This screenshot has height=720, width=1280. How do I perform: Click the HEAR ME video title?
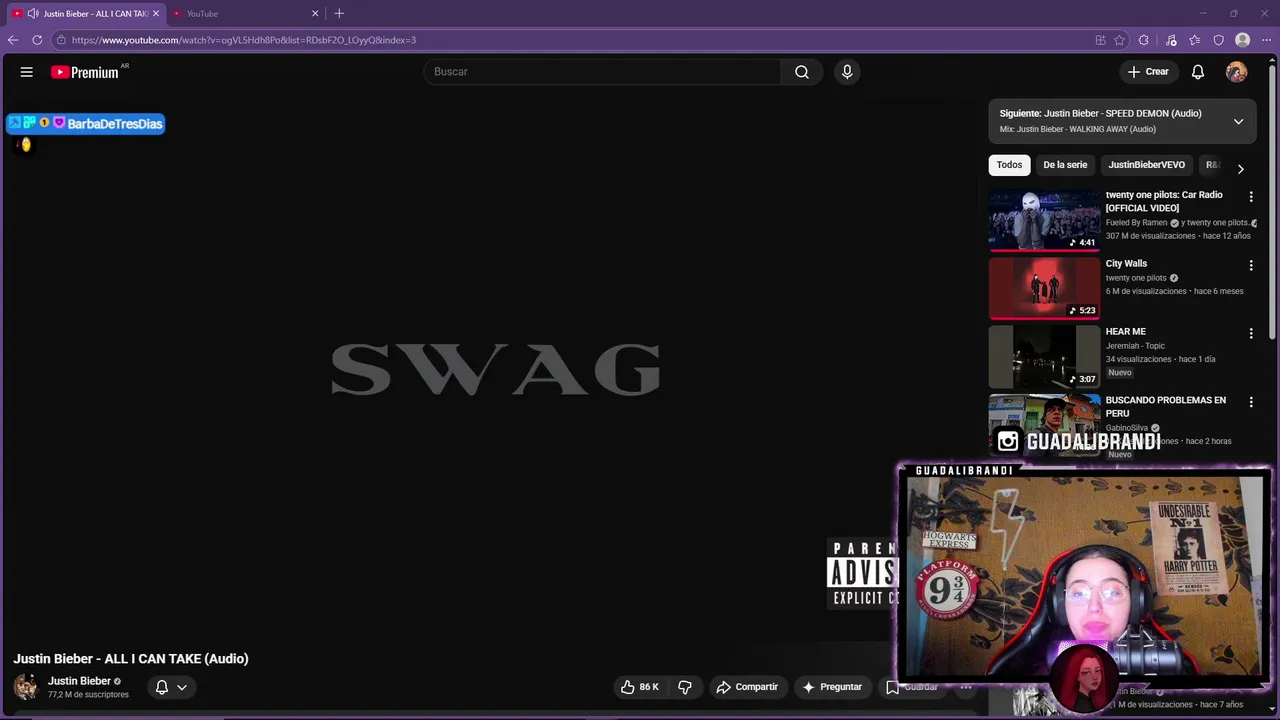point(1125,332)
